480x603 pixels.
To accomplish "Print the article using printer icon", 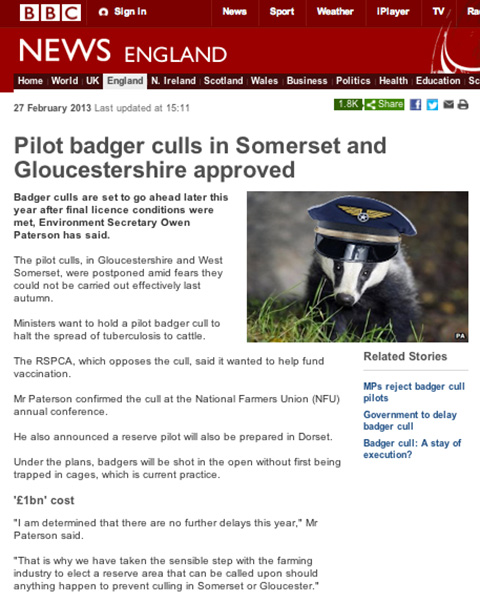I will (x=463, y=104).
